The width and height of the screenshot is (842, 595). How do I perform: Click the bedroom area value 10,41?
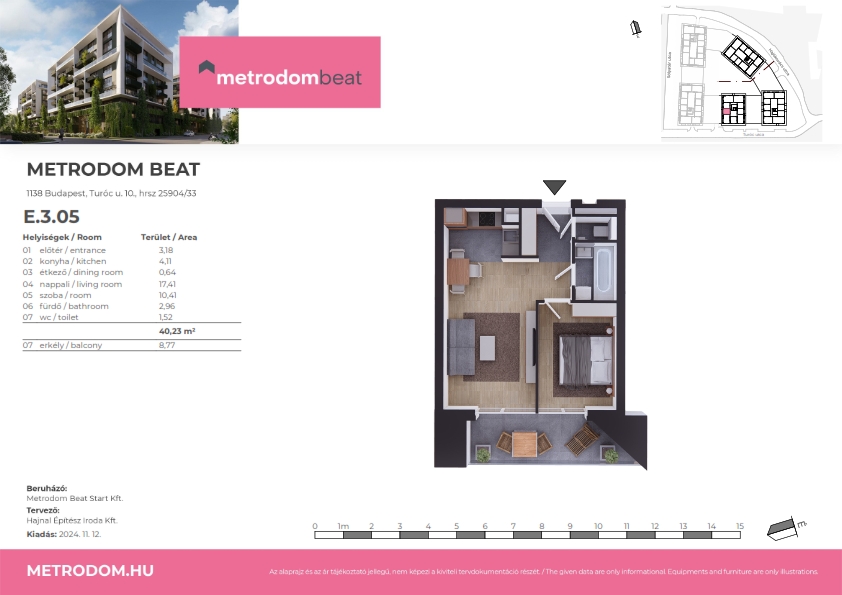(x=167, y=295)
